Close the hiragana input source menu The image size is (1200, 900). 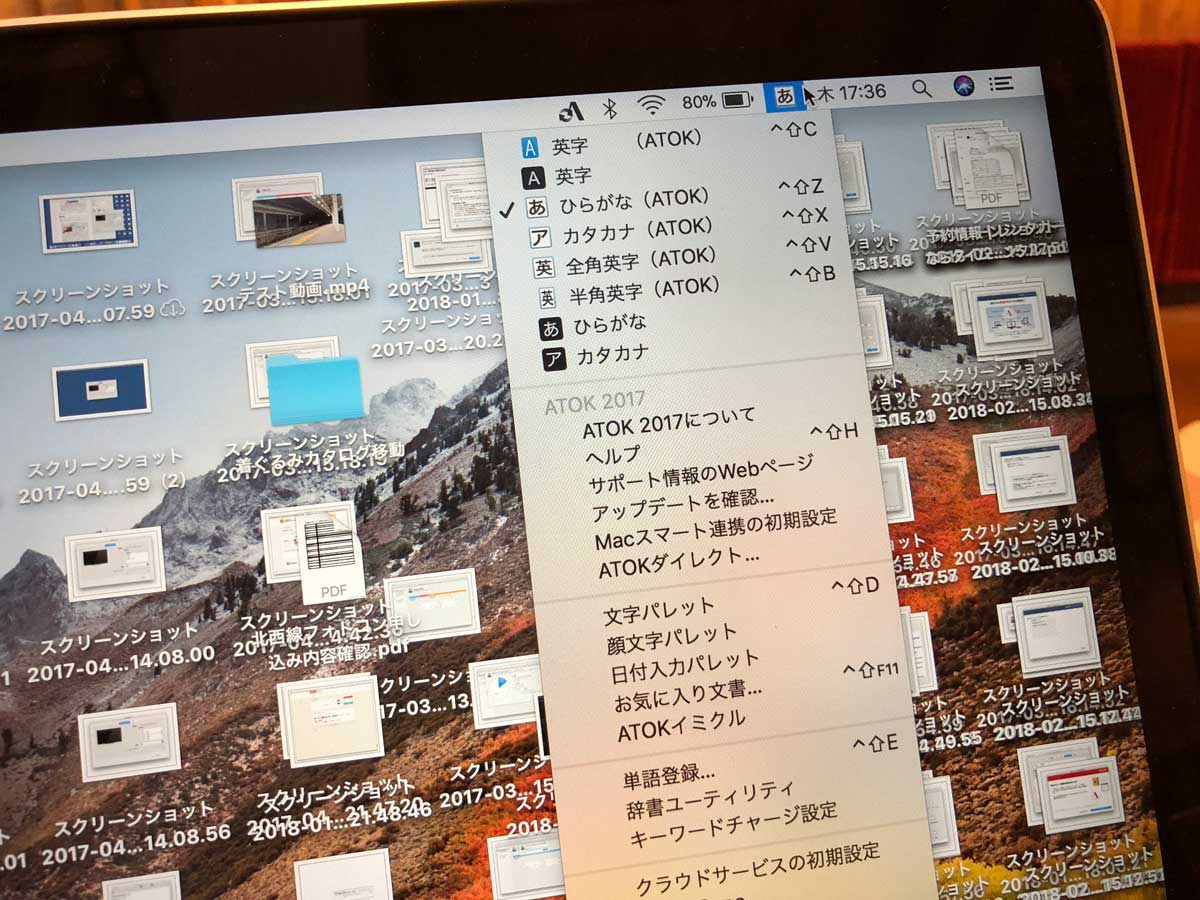click(785, 97)
